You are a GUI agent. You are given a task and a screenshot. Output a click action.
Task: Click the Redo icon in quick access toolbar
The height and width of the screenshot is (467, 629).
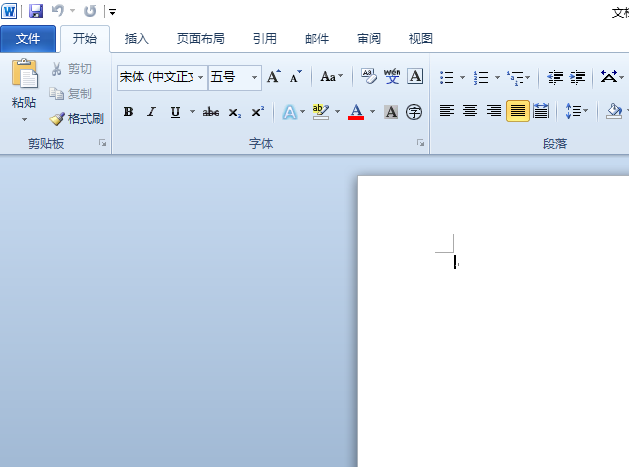[x=90, y=11]
